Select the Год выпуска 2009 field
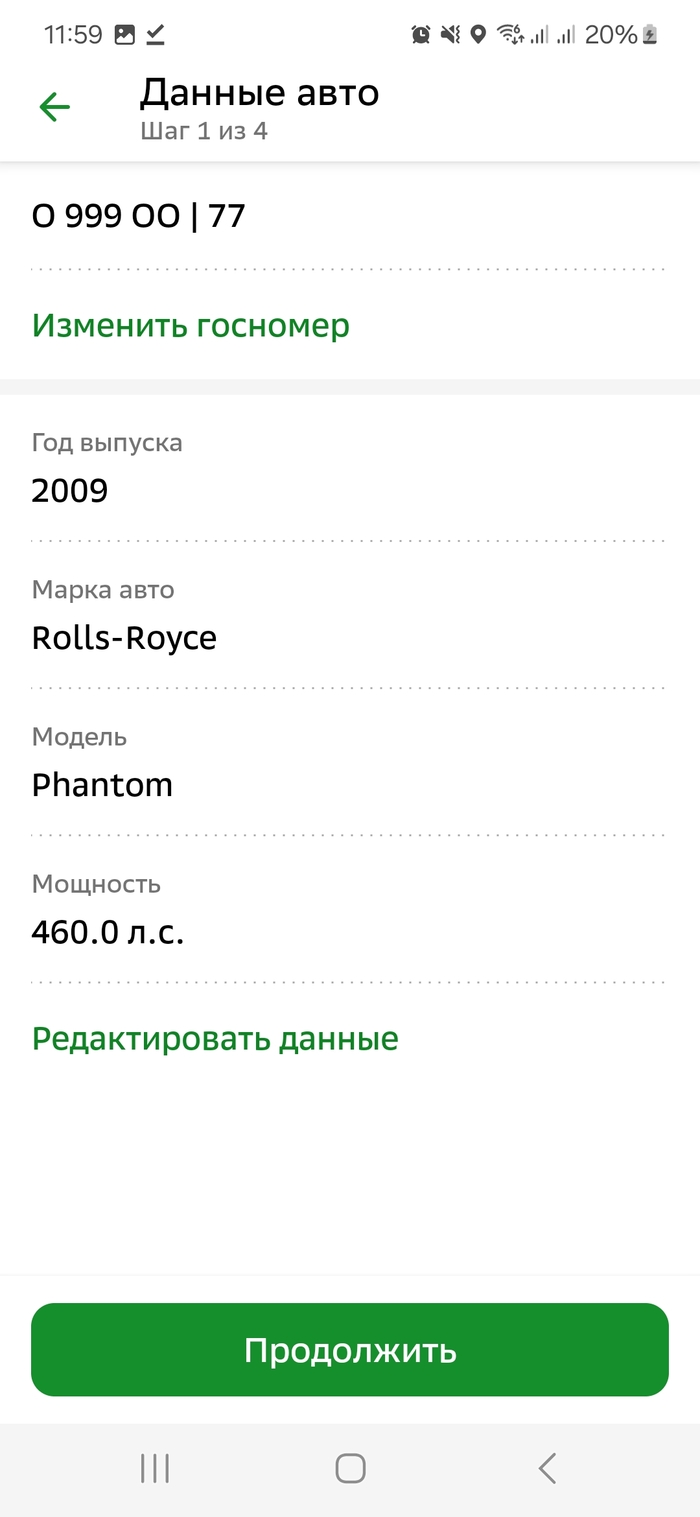 pos(350,470)
